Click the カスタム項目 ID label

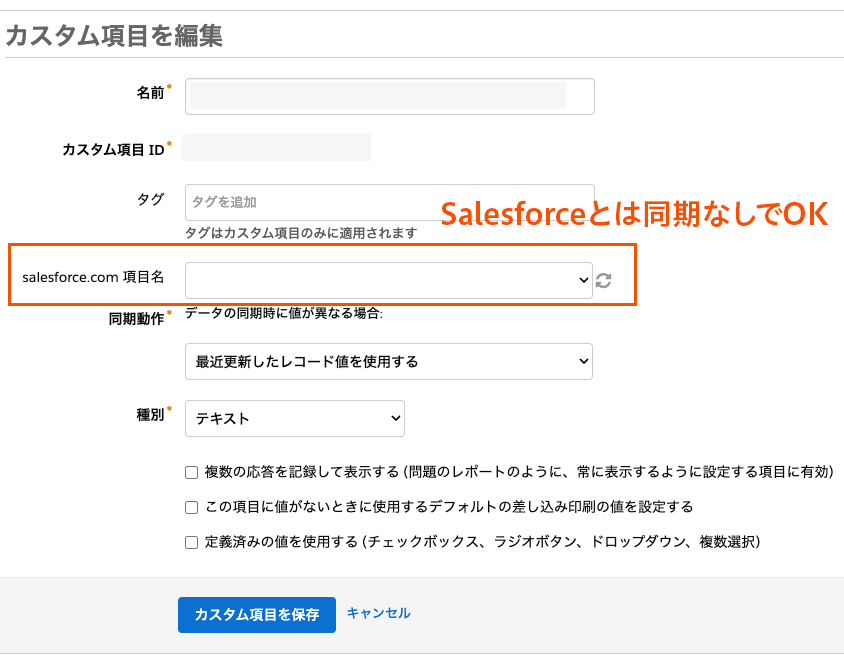click(x=113, y=149)
